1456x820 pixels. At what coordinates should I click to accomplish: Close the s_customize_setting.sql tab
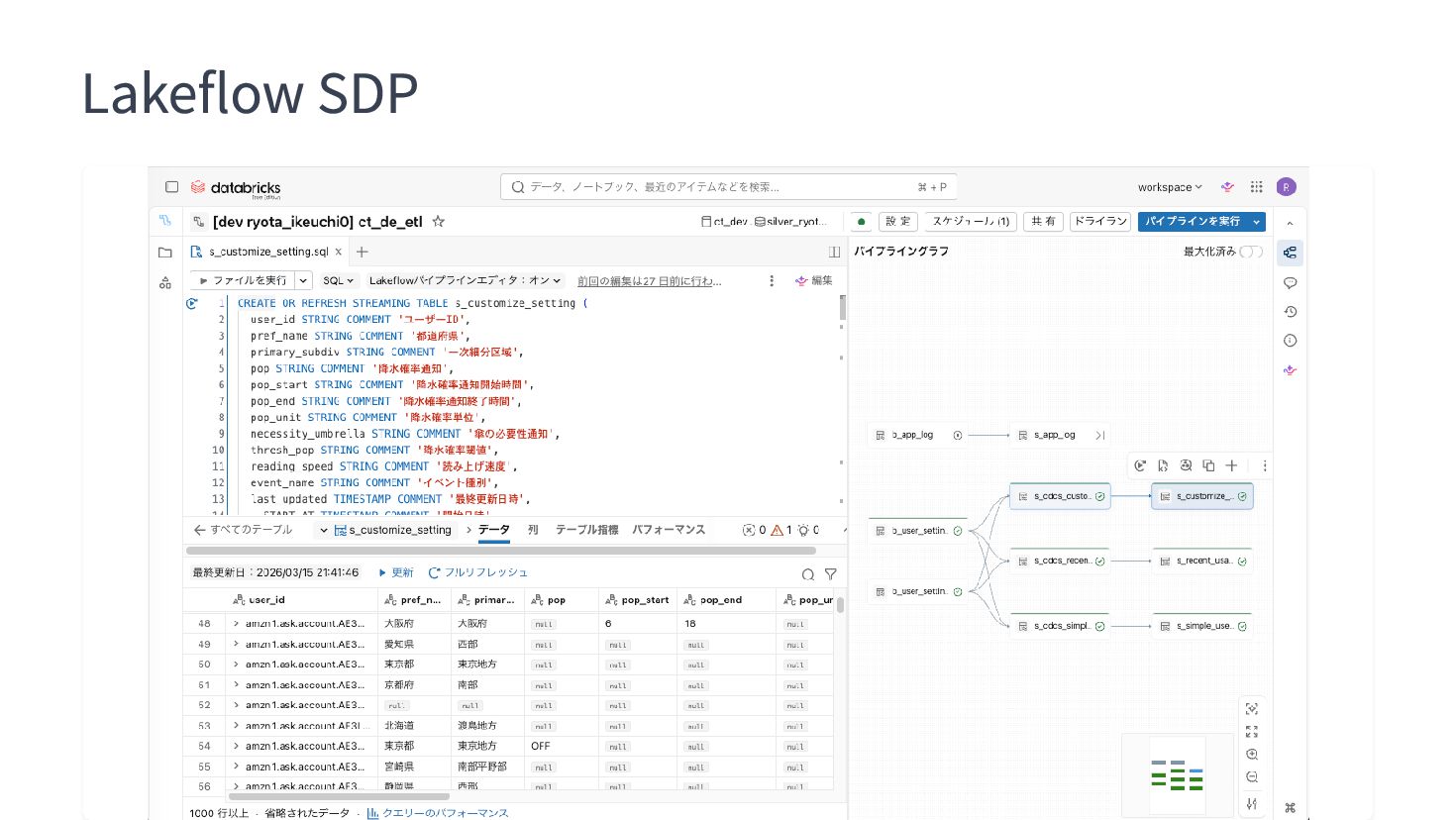339,252
